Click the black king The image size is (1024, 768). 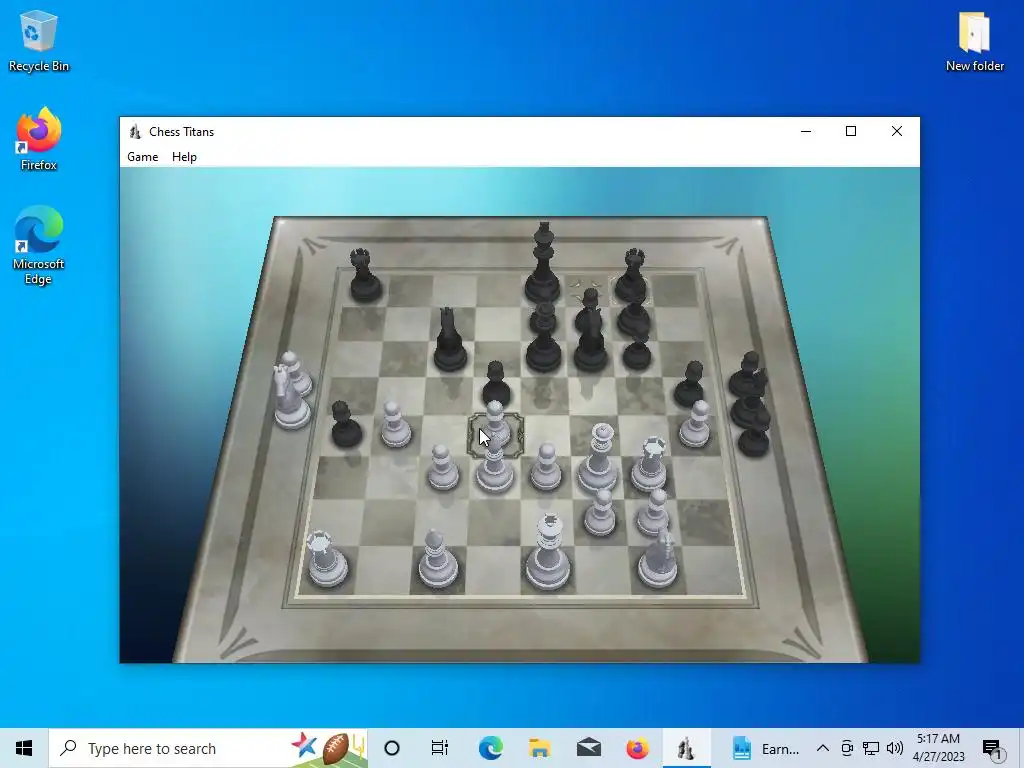[x=543, y=264]
